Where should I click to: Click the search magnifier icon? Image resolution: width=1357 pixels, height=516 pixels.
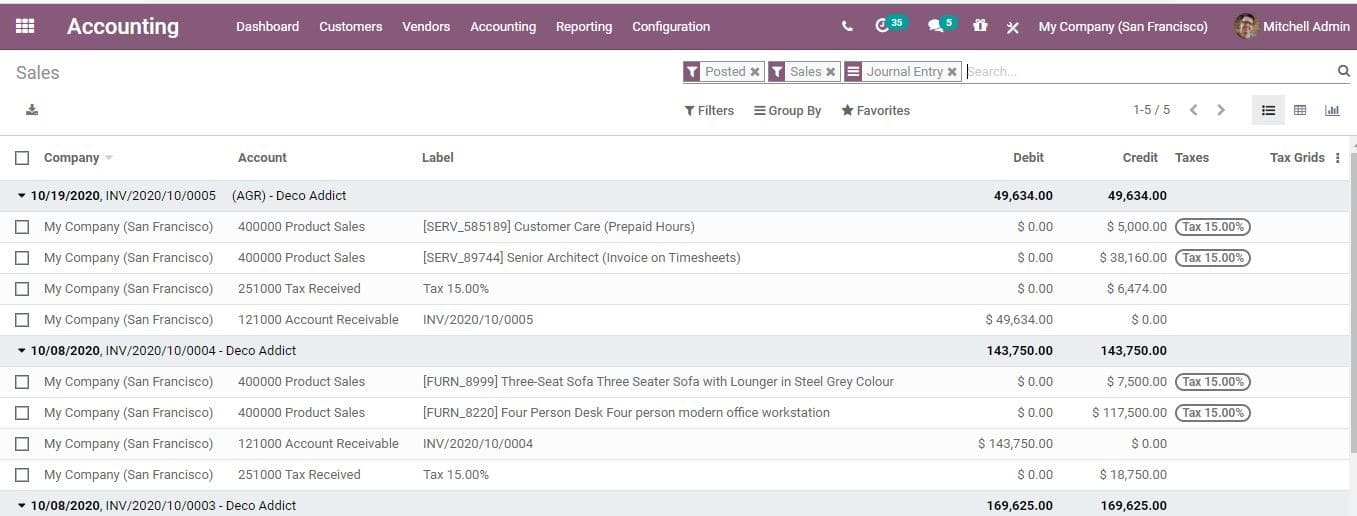point(1343,71)
